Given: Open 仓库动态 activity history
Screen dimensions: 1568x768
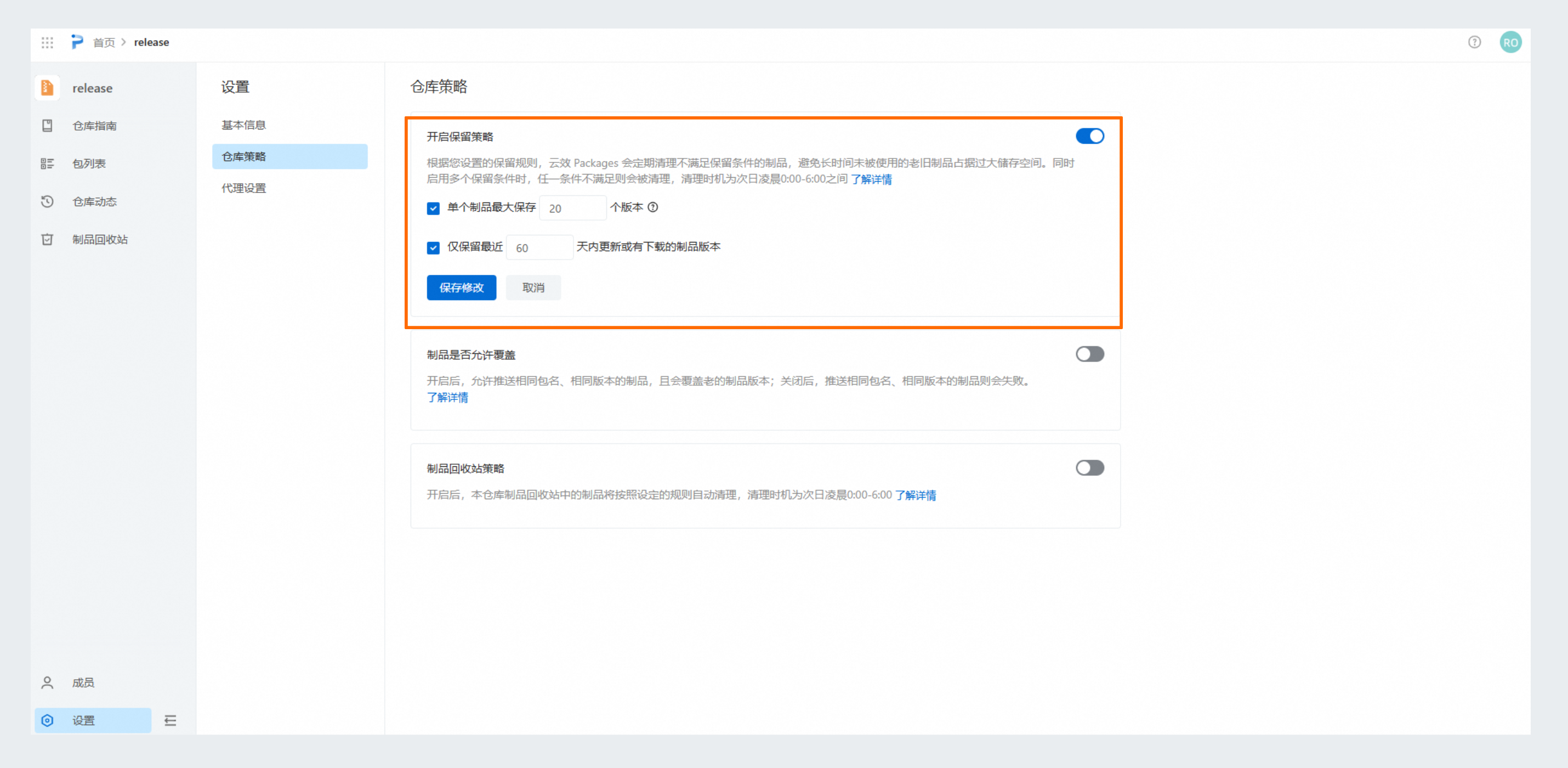Looking at the screenshot, I should (94, 201).
